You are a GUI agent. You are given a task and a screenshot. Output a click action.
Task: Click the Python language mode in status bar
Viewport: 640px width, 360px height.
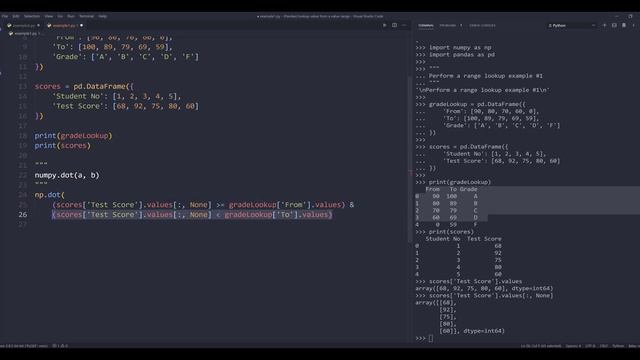tap(618, 346)
